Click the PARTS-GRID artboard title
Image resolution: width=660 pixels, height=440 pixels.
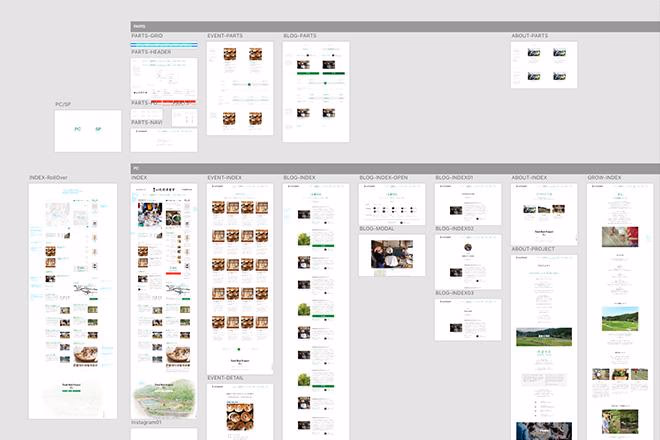148,36
